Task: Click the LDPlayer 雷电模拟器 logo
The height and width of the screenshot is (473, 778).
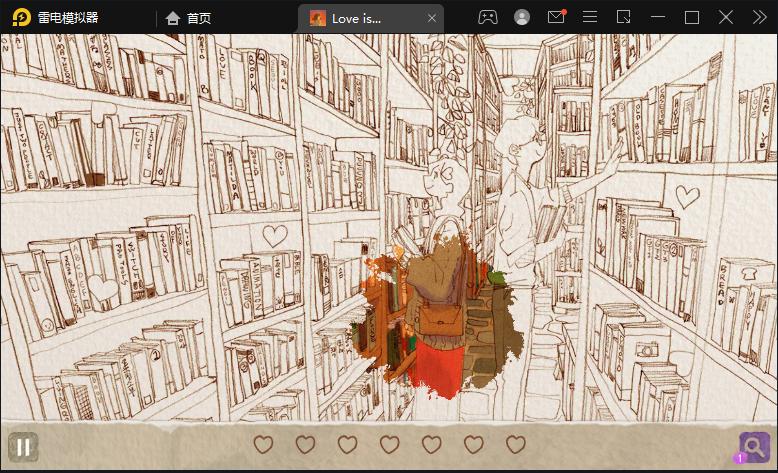Action: pyautogui.click(x=56, y=18)
